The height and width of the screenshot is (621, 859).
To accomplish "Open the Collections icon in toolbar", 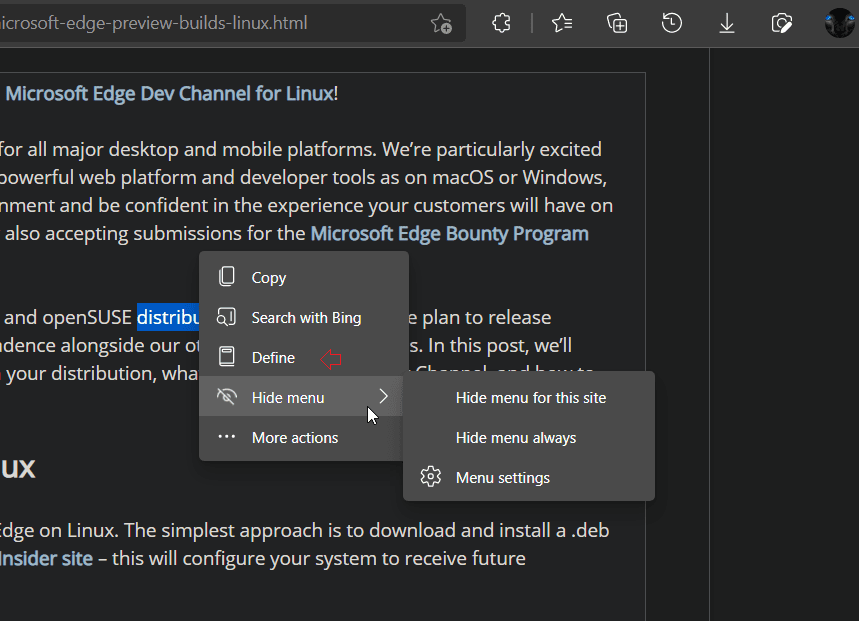I will (x=617, y=23).
